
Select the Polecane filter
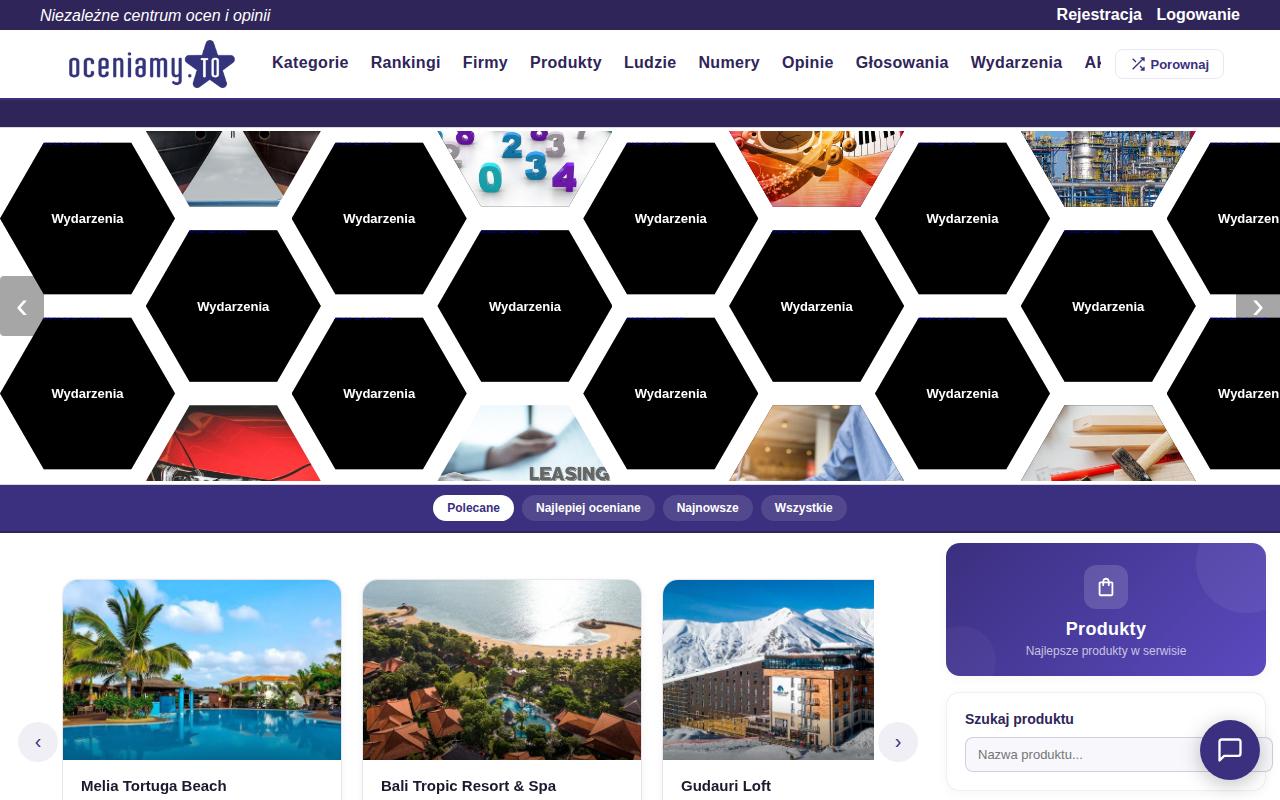tap(473, 508)
